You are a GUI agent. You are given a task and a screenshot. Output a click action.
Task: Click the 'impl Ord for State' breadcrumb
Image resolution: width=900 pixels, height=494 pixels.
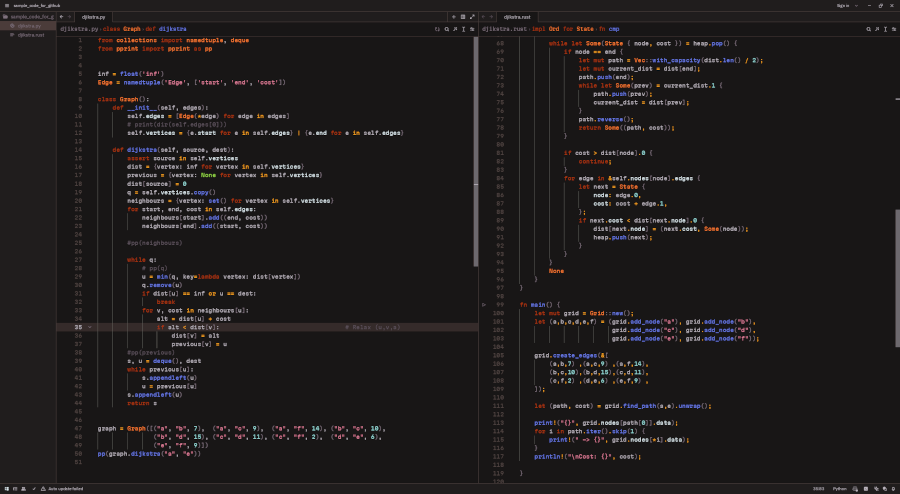point(562,29)
